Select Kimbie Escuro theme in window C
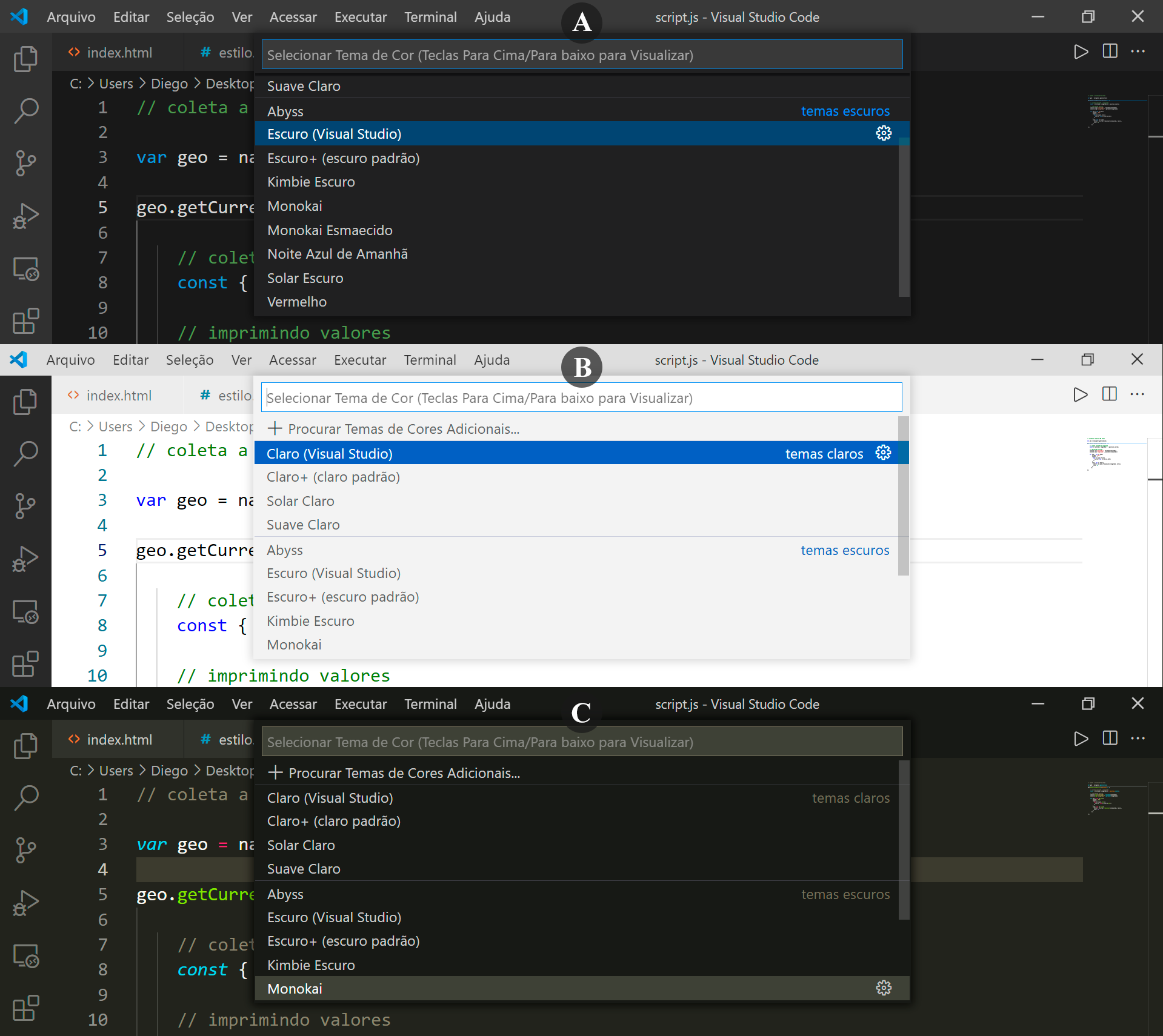This screenshot has width=1163, height=1036. pos(582,965)
